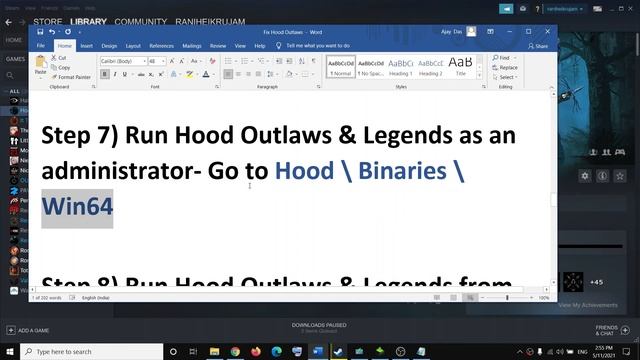Decrease paragraph indent

(279, 61)
